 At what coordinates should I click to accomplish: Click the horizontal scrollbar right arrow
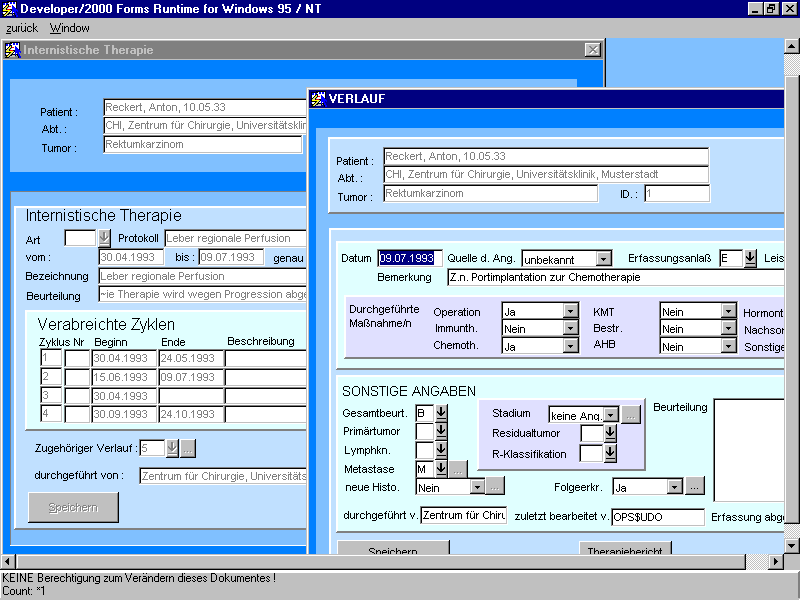(776, 562)
